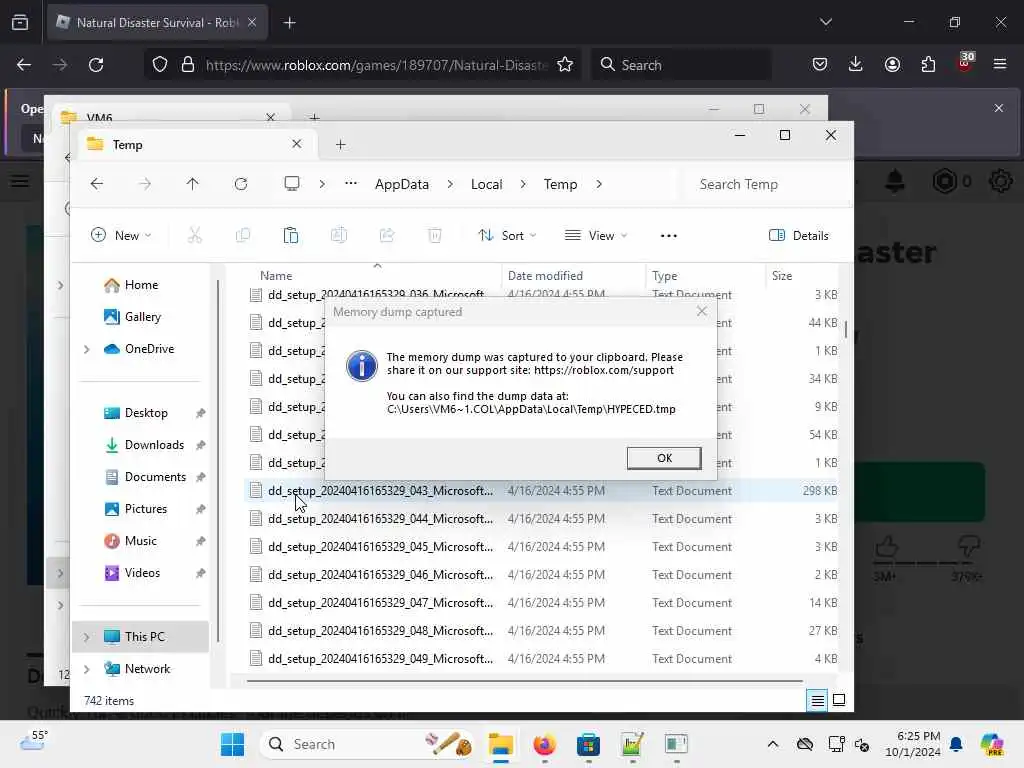
Task: Open the Firefox hamburger application menu
Action: pos(1000,64)
